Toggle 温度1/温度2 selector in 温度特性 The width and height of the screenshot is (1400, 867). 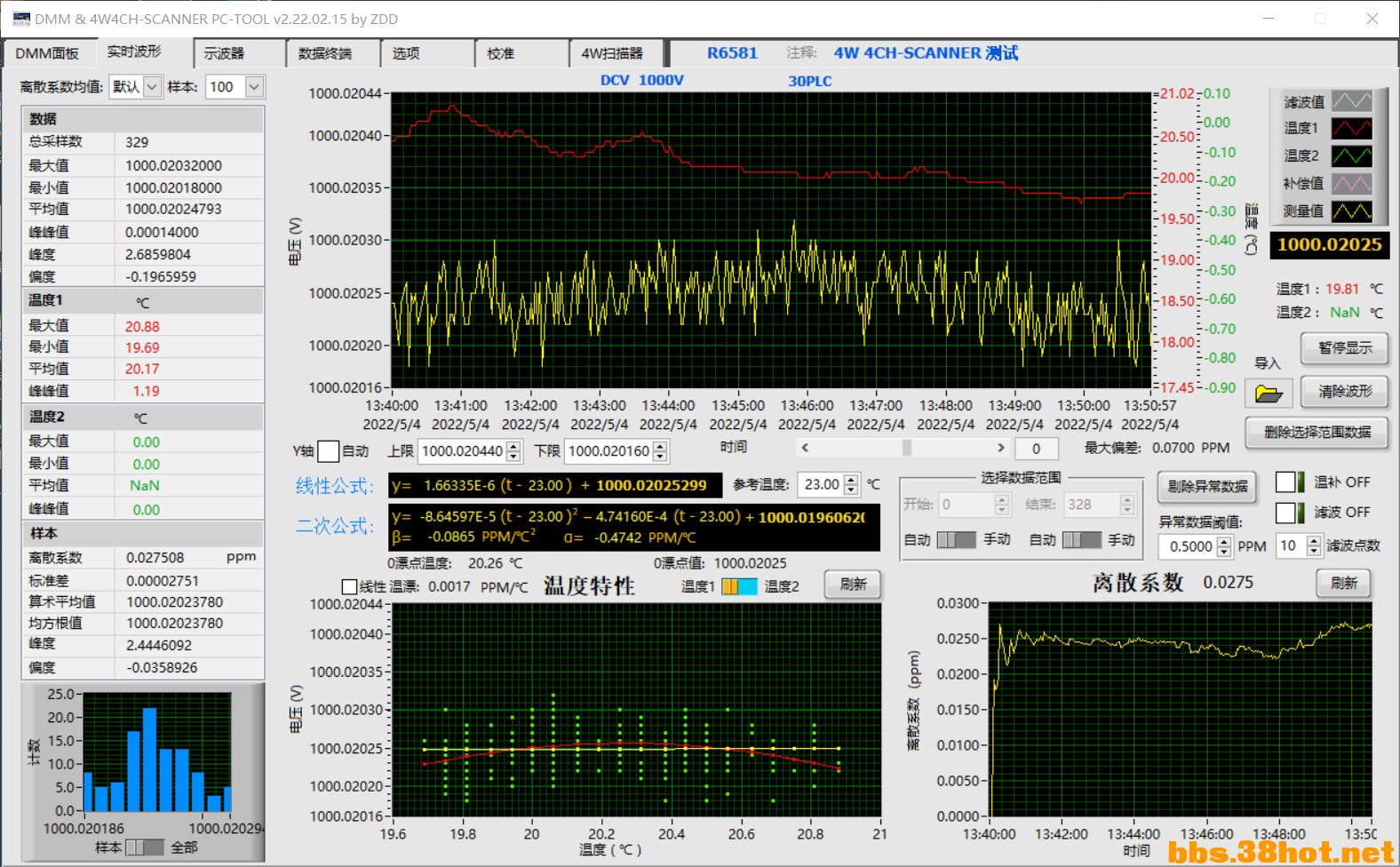pos(740,586)
